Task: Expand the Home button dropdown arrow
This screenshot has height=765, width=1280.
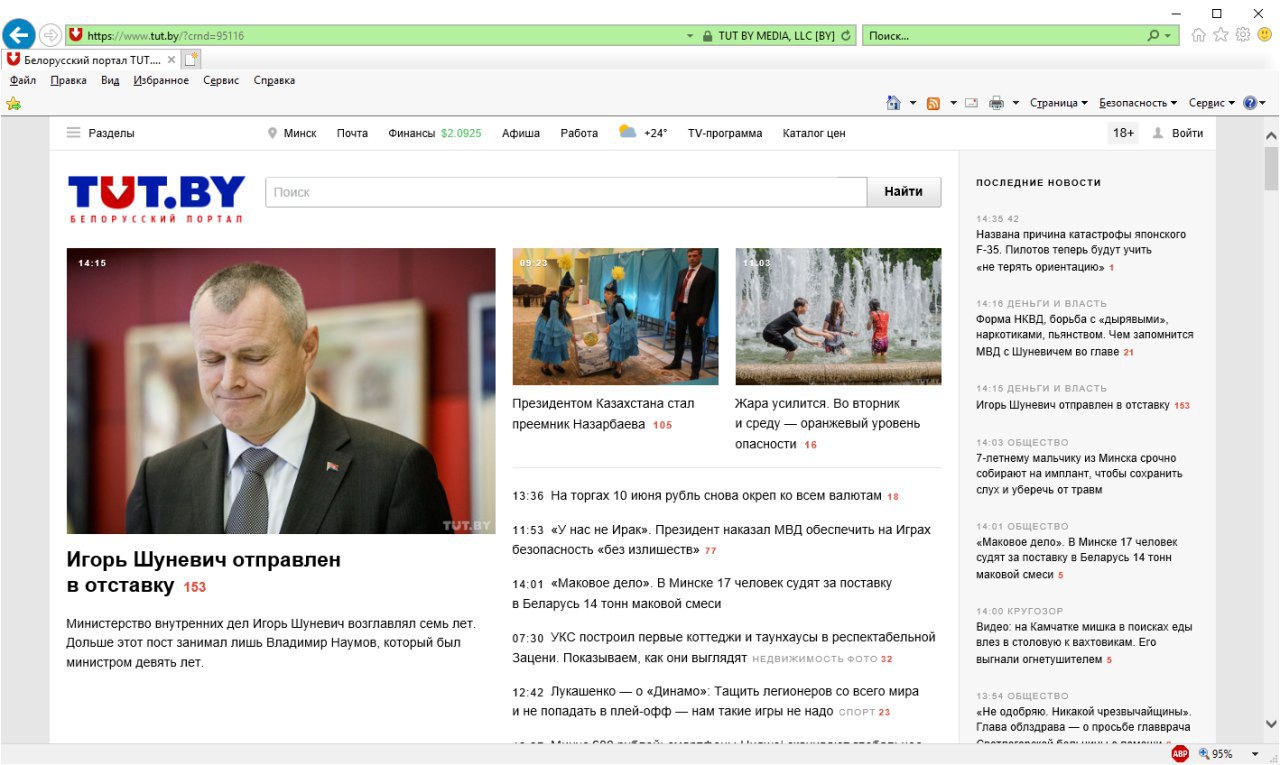Action: coord(913,103)
